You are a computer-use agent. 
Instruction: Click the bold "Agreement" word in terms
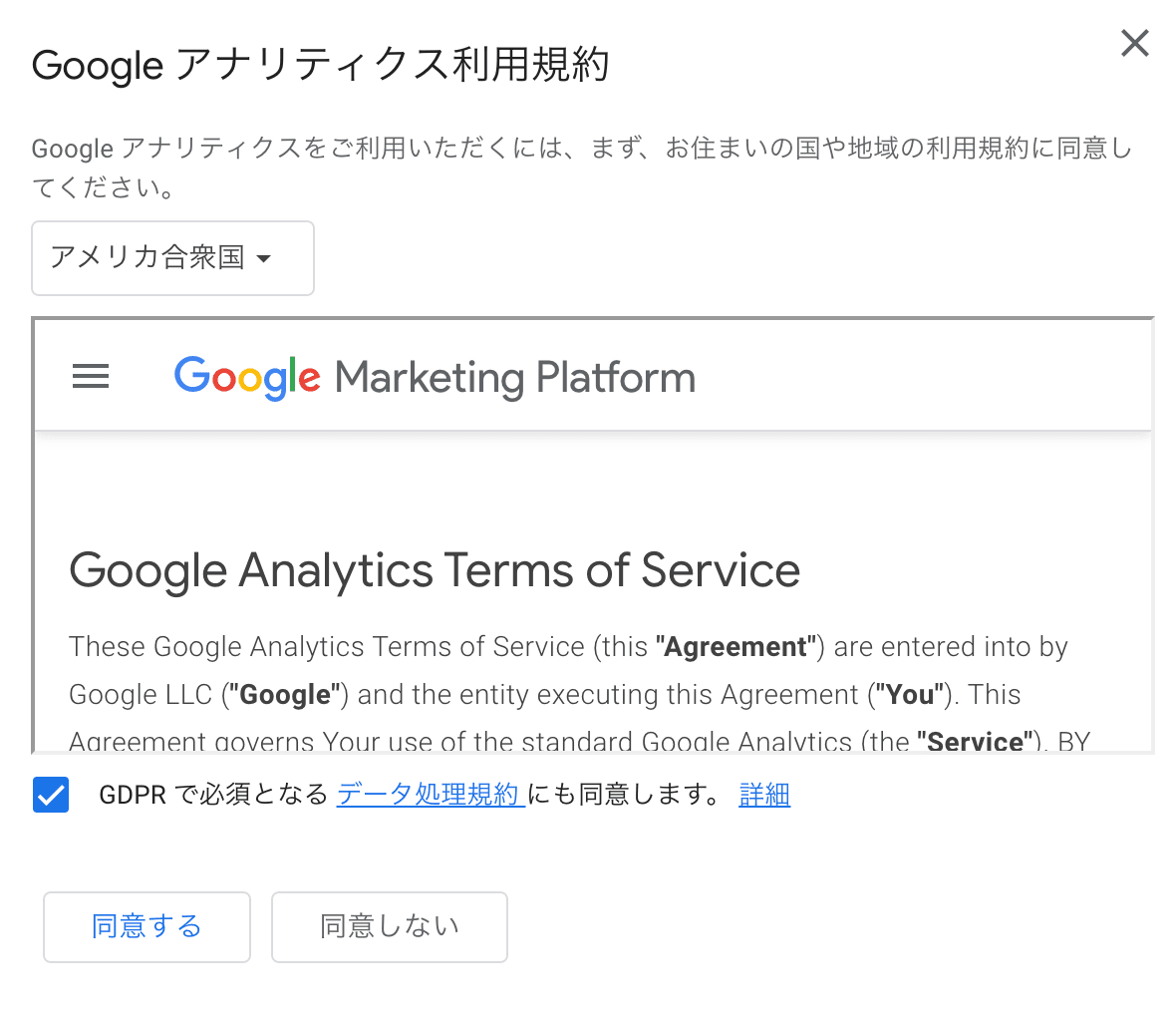click(735, 647)
